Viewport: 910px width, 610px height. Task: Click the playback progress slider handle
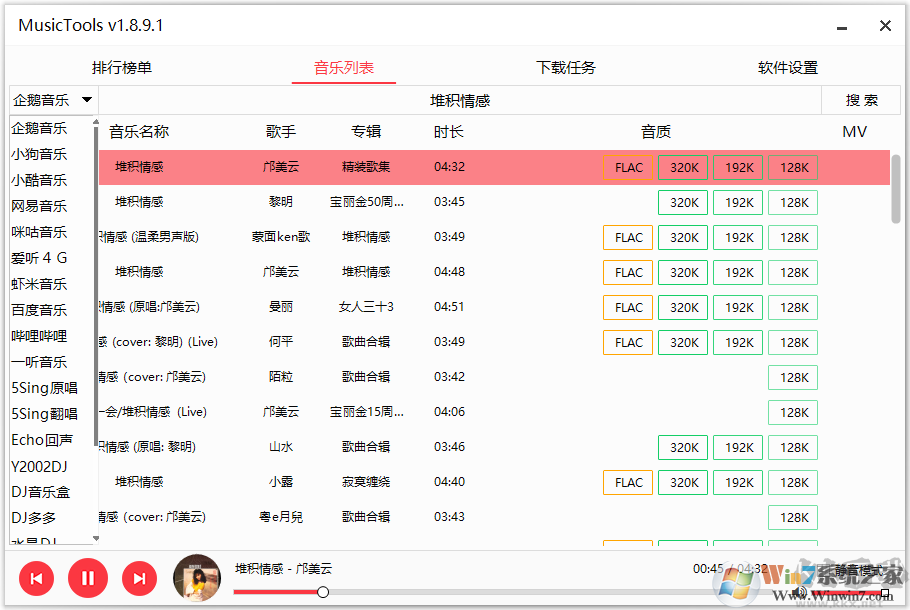pos(322,592)
